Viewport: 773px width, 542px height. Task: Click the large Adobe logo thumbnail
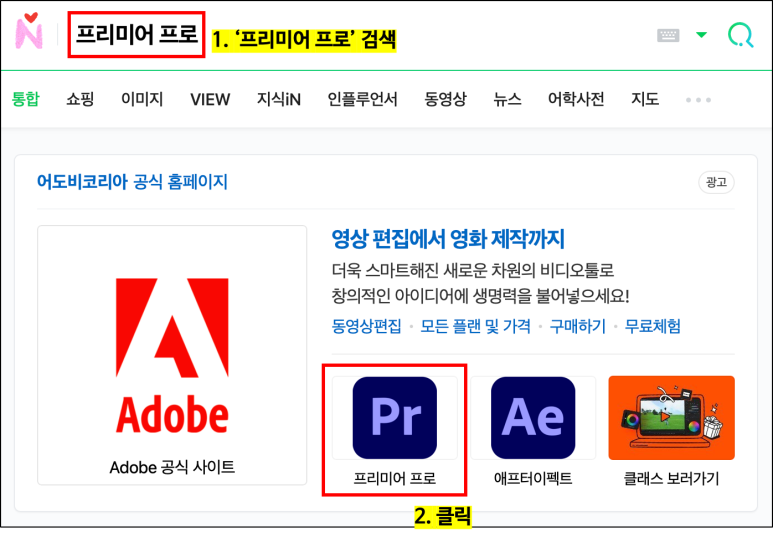click(172, 355)
